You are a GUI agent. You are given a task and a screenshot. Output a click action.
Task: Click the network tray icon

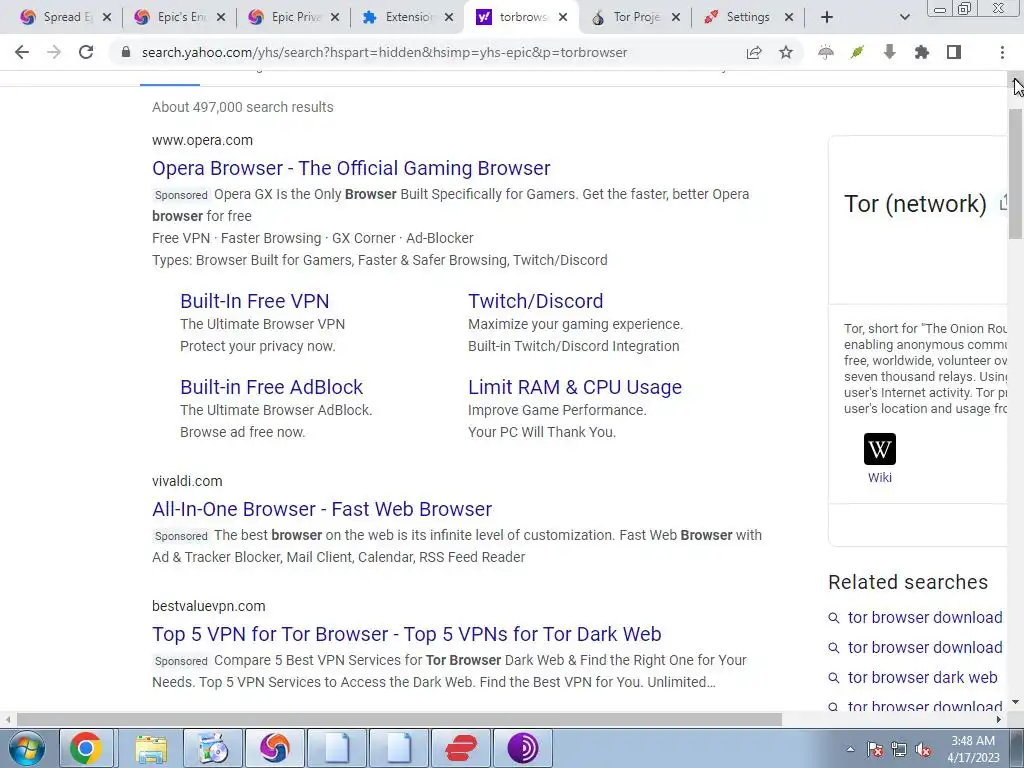899,750
